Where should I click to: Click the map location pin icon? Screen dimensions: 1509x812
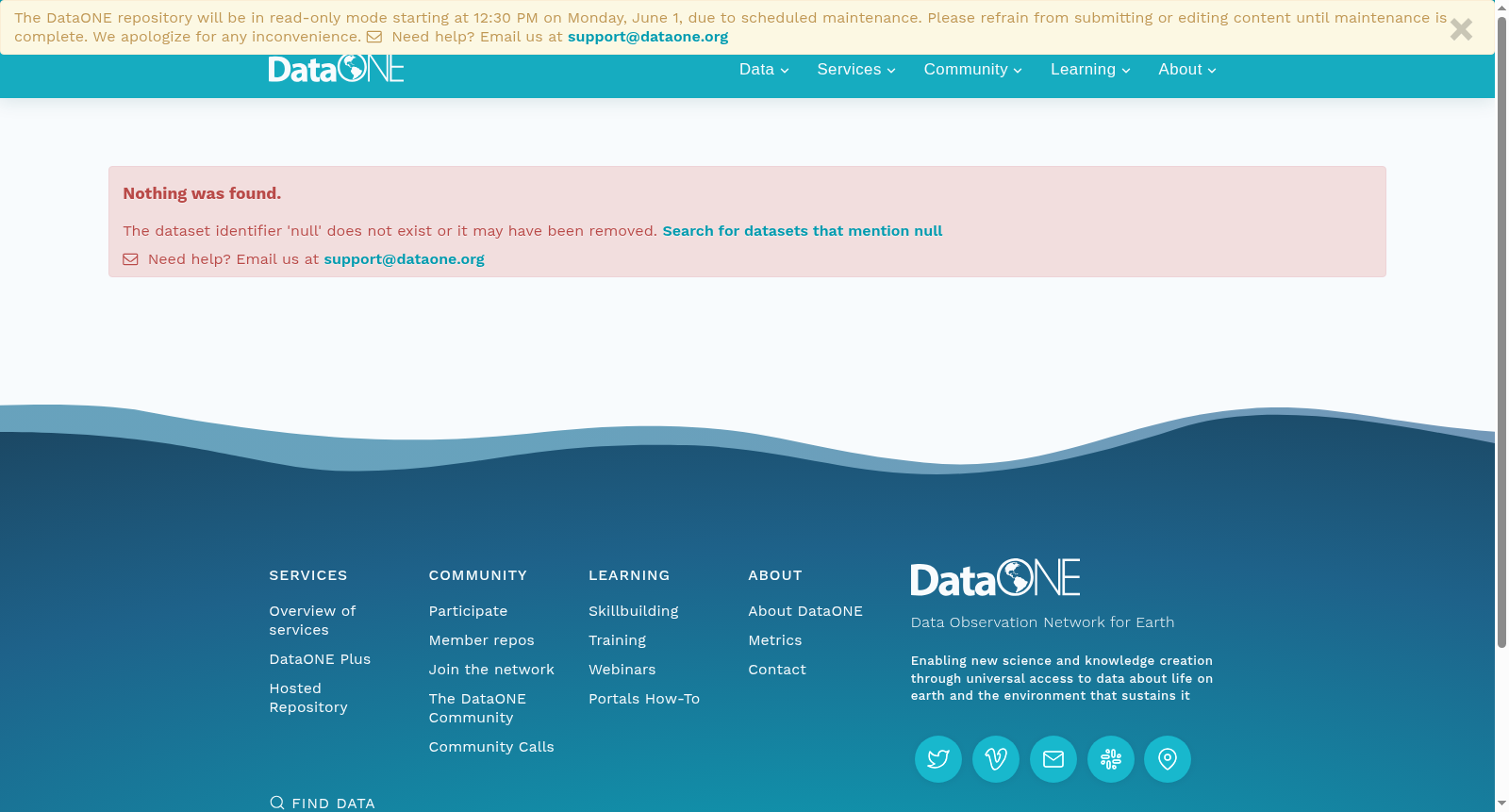(x=1168, y=759)
